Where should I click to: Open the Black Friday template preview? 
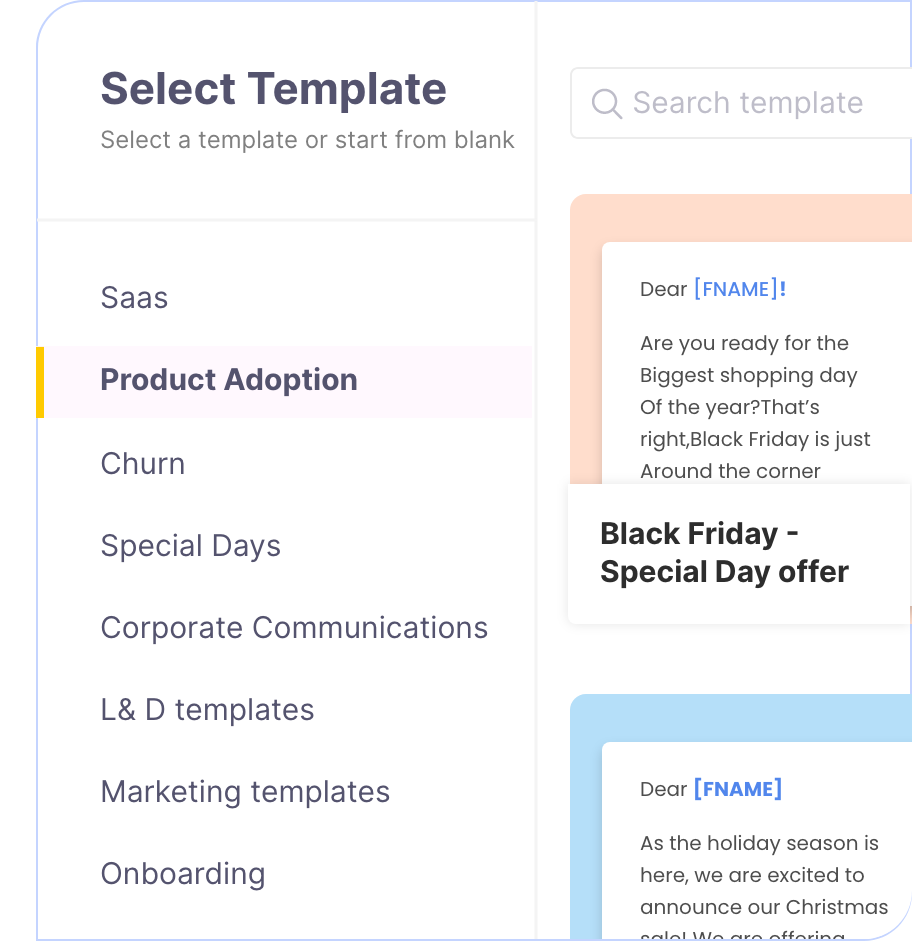tap(757, 363)
